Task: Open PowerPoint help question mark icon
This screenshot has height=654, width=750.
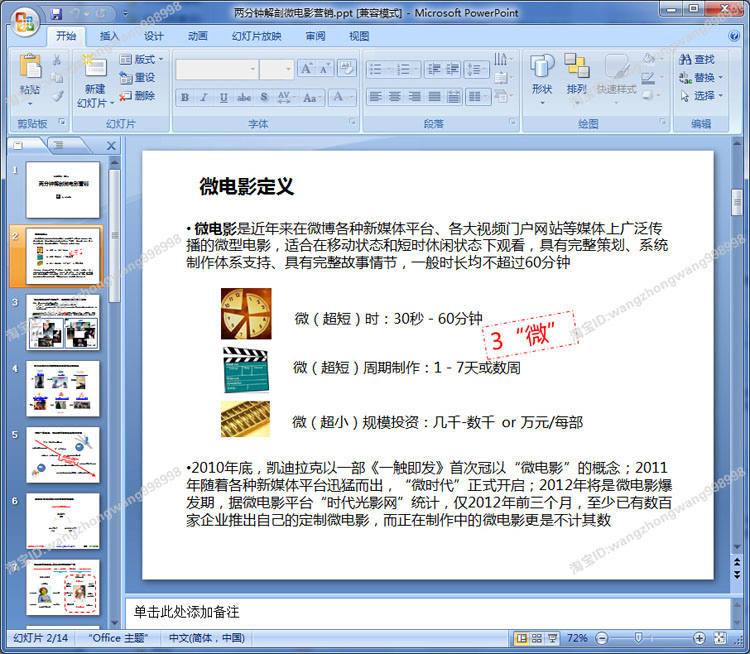Action: [734, 36]
